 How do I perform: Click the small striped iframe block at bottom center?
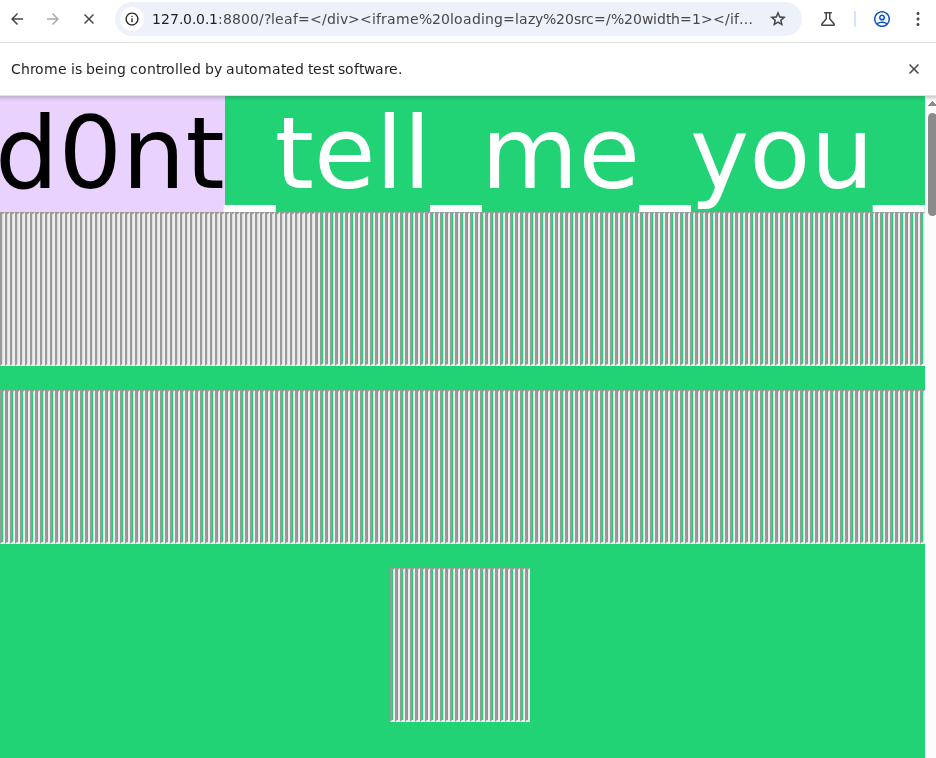(460, 645)
